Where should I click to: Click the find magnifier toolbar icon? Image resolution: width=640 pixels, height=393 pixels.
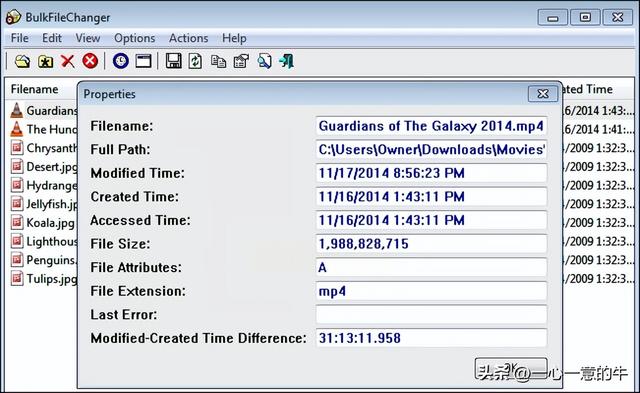point(264,61)
